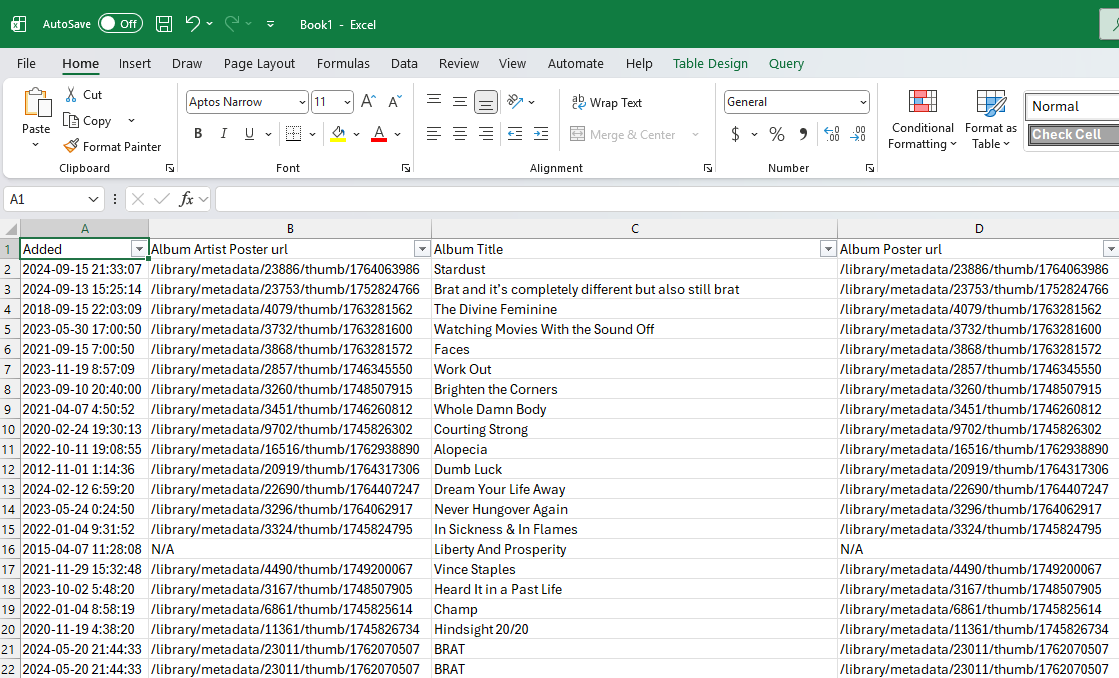This screenshot has height=678, width=1119.
Task: Toggle bold formatting
Action: [x=197, y=133]
